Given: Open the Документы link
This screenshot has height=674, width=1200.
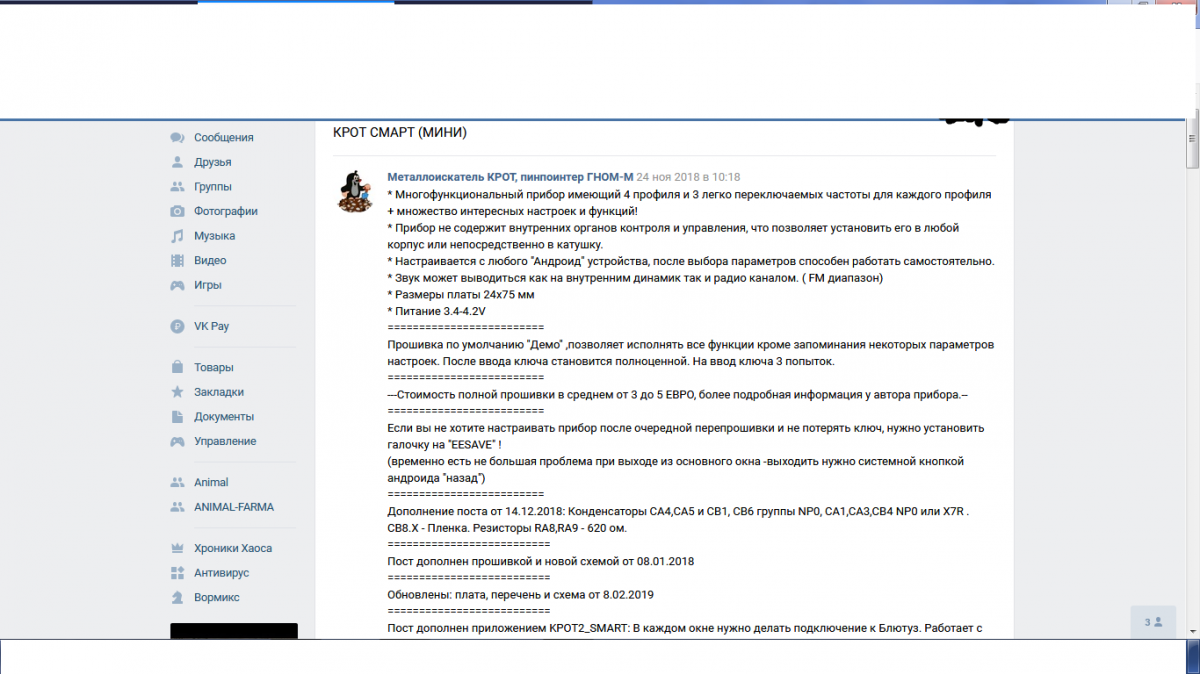Looking at the screenshot, I should tap(224, 416).
